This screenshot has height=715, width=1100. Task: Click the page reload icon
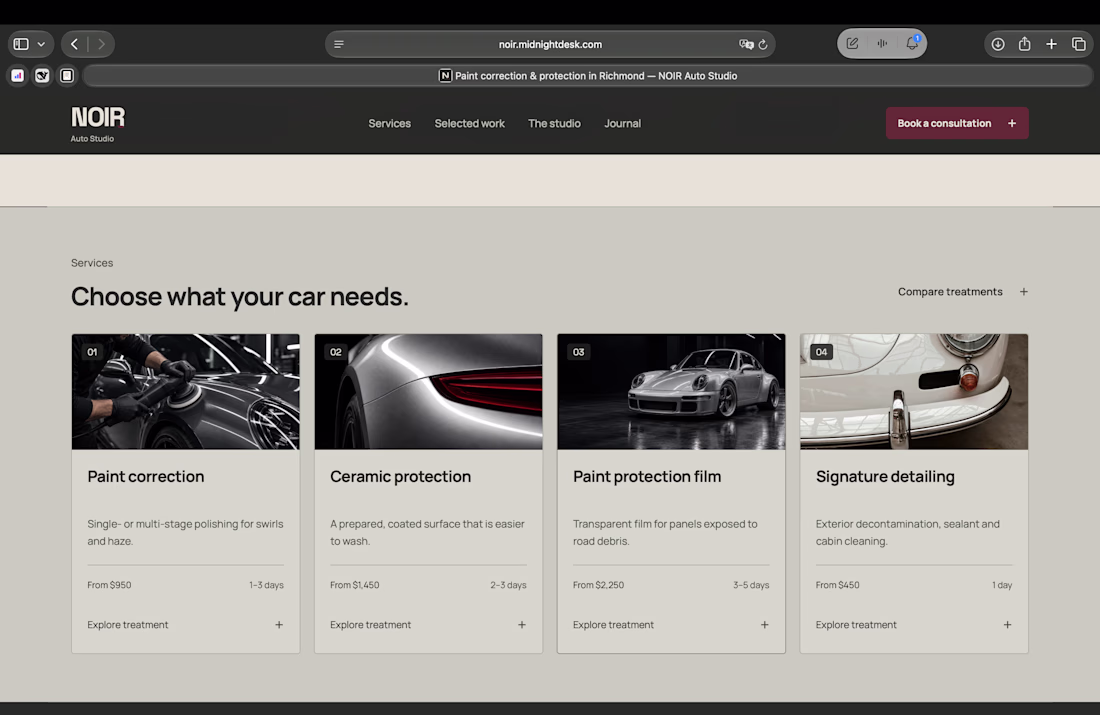pos(763,44)
